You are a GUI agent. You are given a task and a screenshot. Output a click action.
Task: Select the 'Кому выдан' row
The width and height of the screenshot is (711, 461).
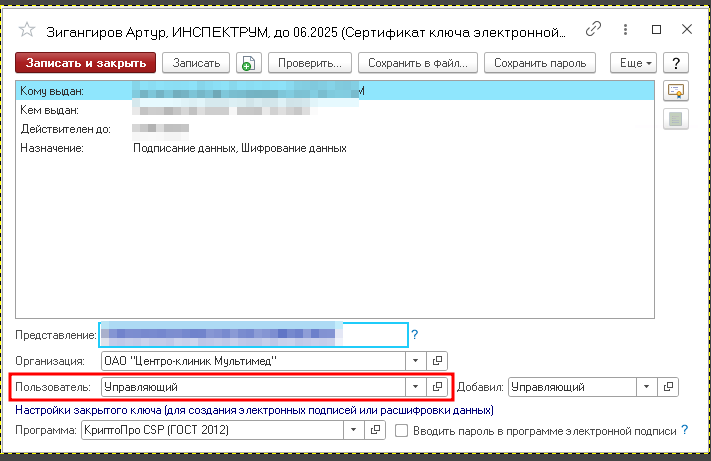pyautogui.click(x=335, y=91)
